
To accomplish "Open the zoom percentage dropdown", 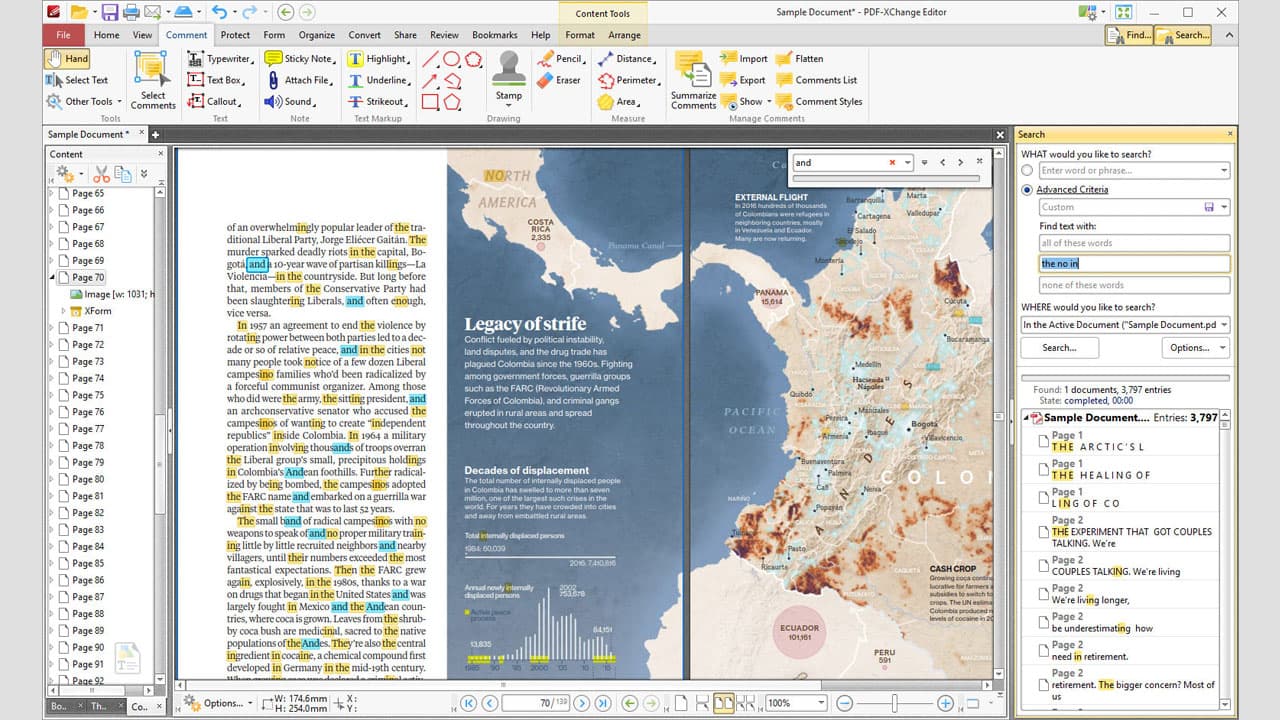I will pos(822,703).
